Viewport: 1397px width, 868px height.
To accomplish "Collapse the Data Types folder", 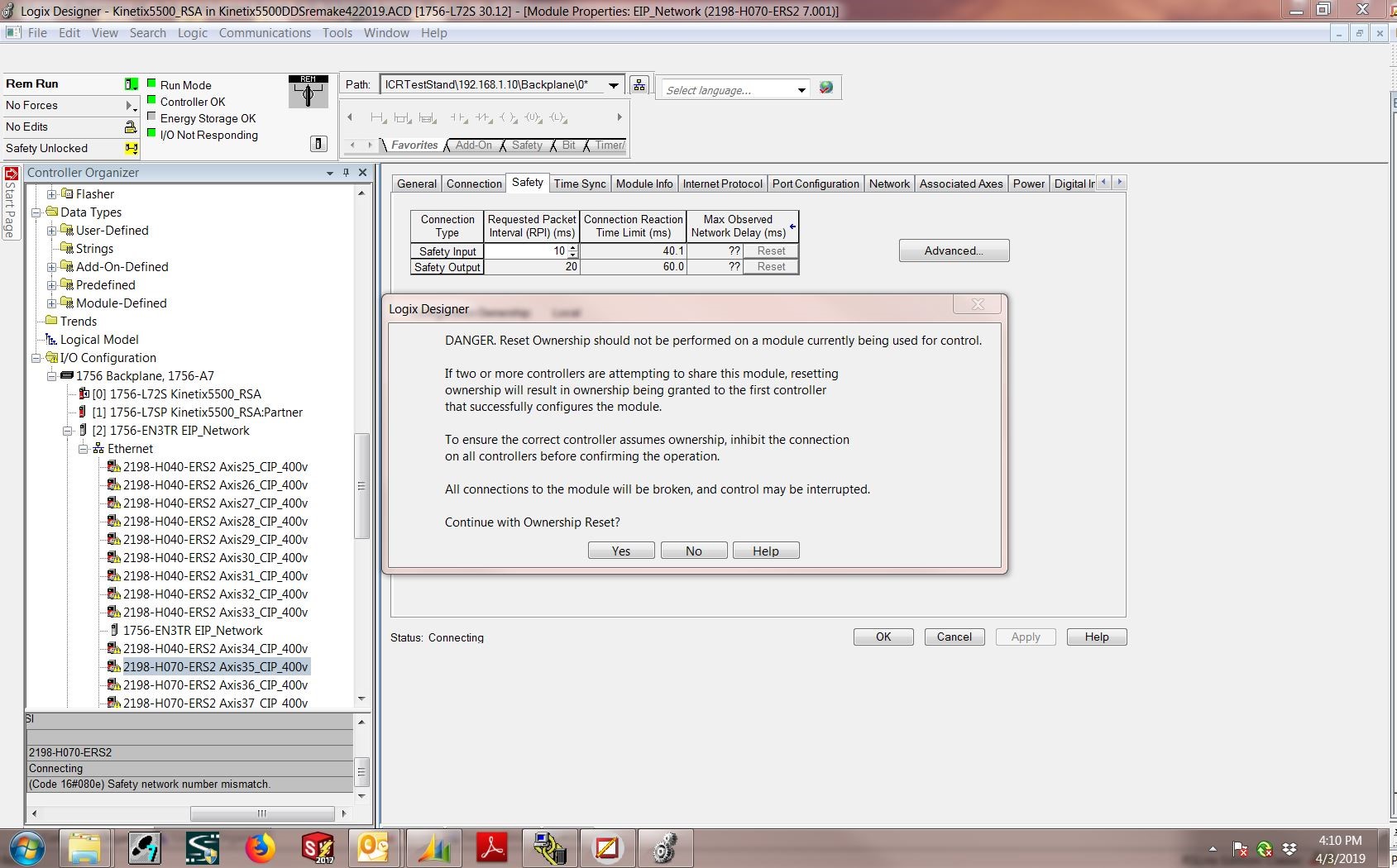I will [36, 212].
